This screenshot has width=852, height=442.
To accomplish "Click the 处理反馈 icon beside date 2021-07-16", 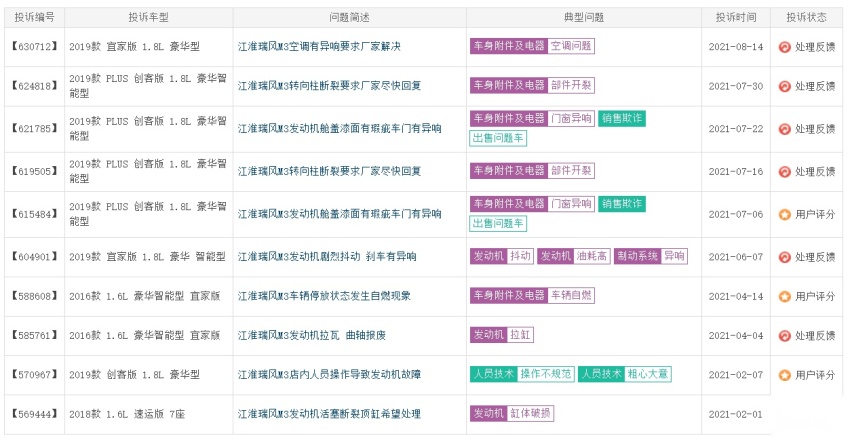I will click(784, 171).
